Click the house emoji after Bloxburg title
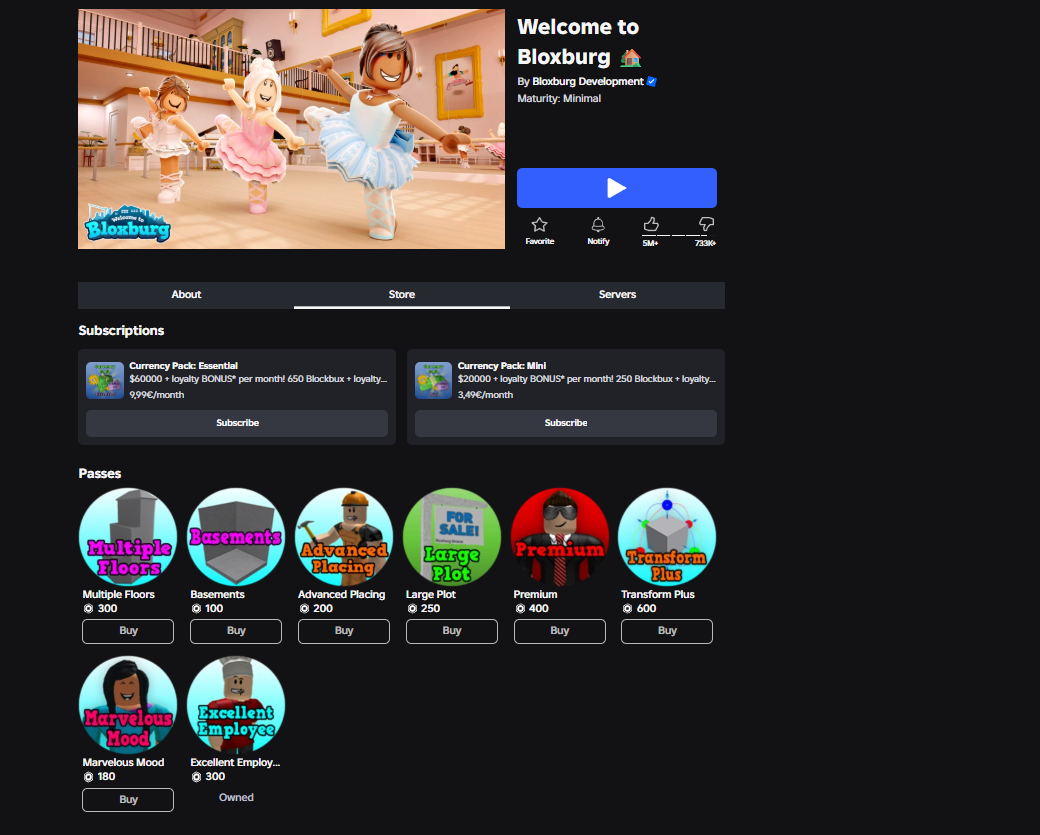 pos(631,58)
